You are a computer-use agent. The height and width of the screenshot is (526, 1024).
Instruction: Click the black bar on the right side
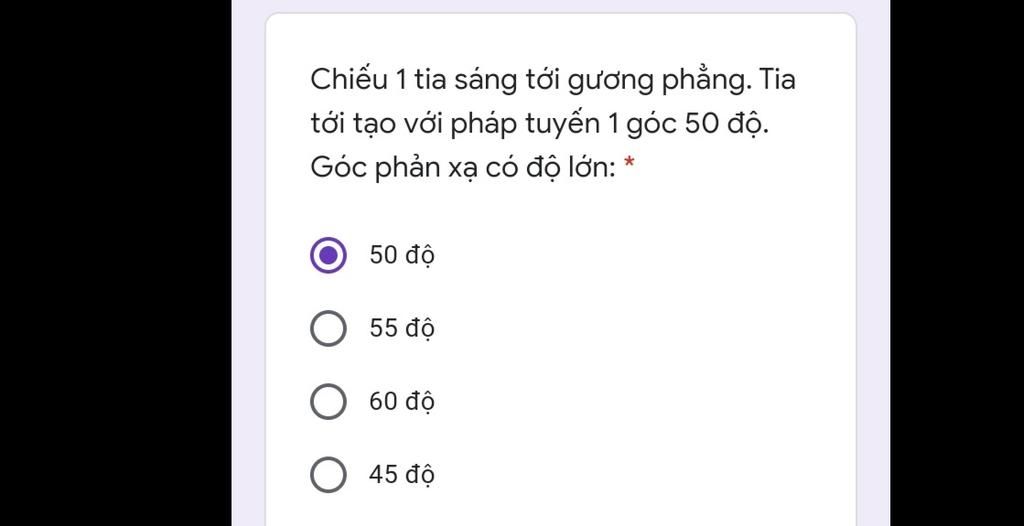pos(957,261)
